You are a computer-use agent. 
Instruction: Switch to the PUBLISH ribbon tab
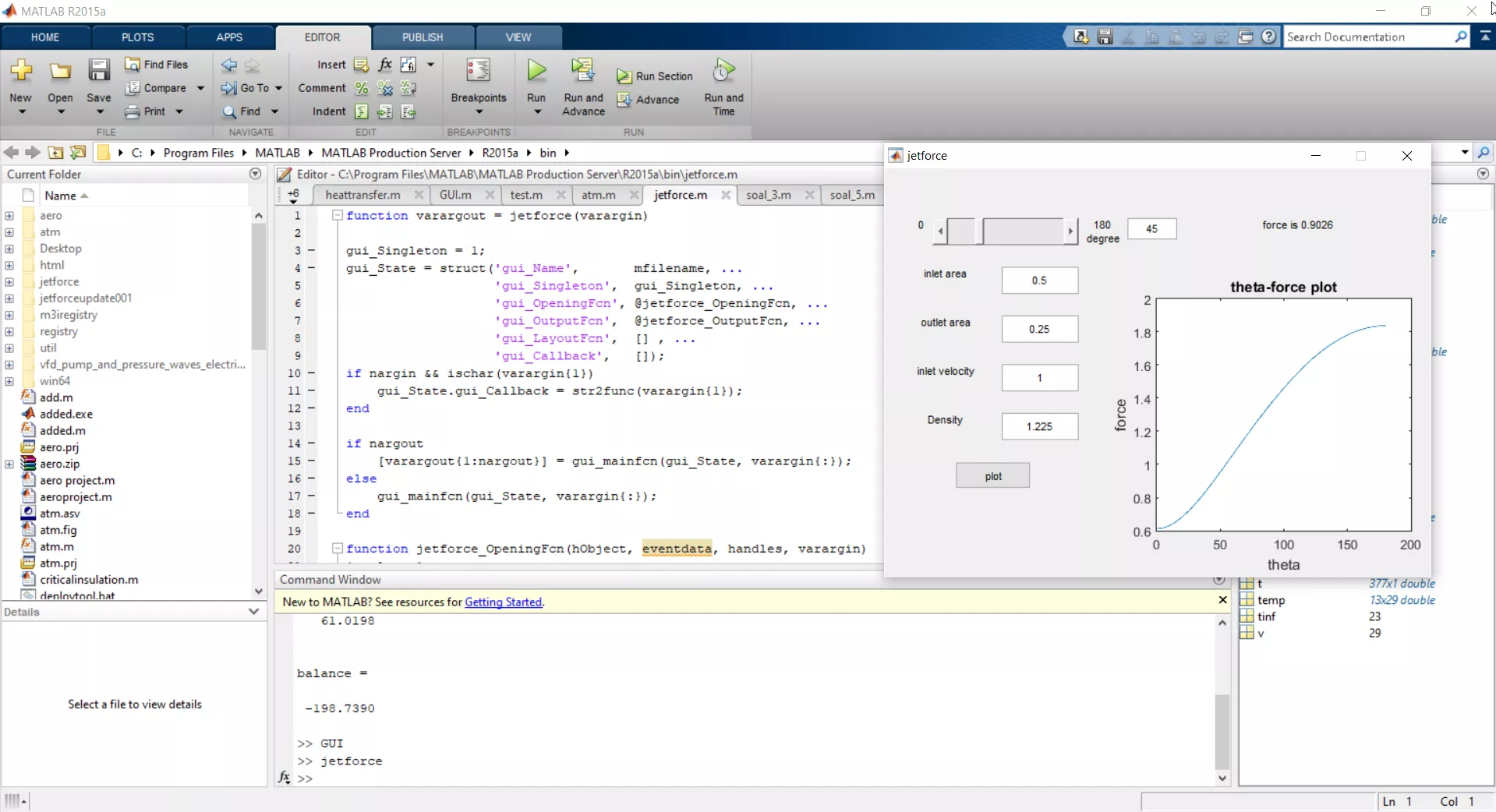(x=423, y=37)
